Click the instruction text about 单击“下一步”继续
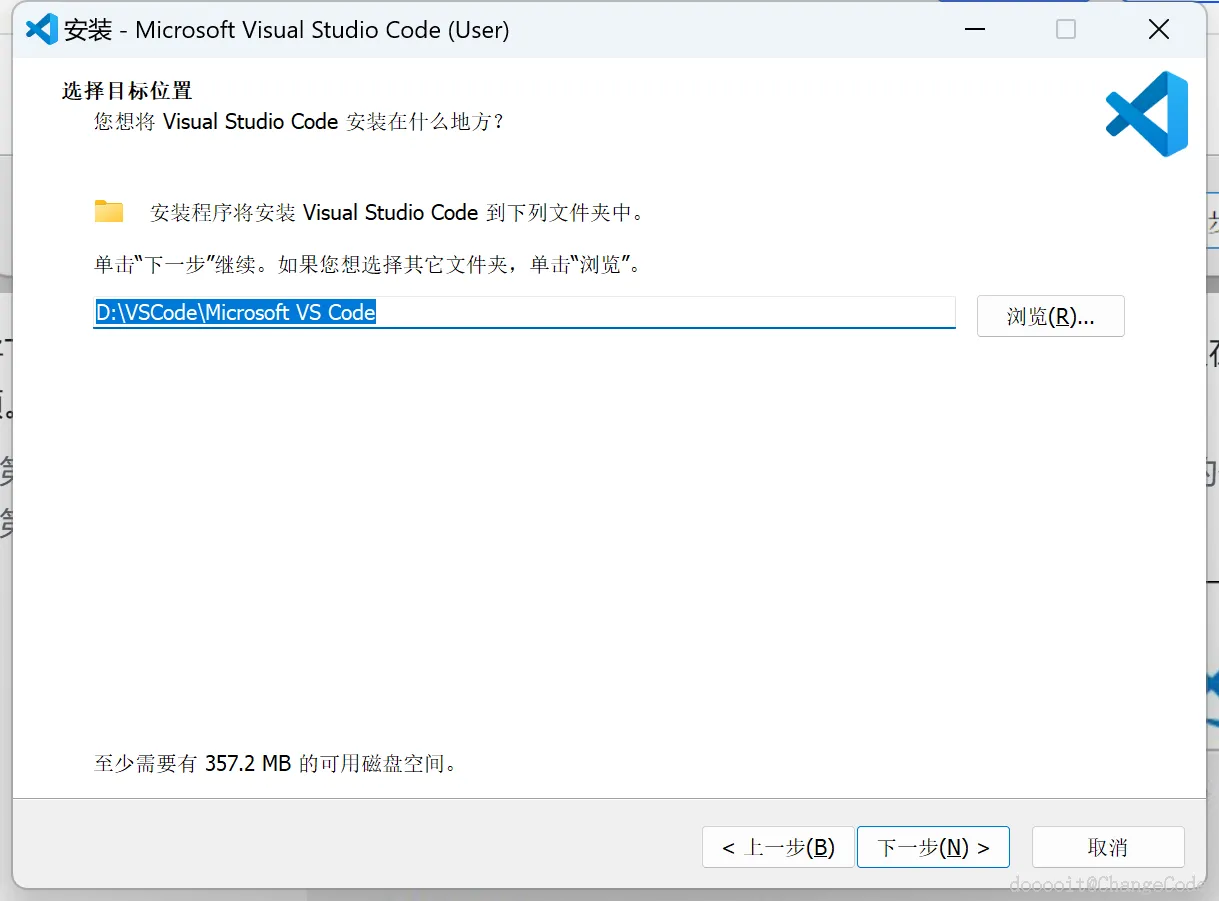Screen dimensions: 1219x901 tap(367, 265)
